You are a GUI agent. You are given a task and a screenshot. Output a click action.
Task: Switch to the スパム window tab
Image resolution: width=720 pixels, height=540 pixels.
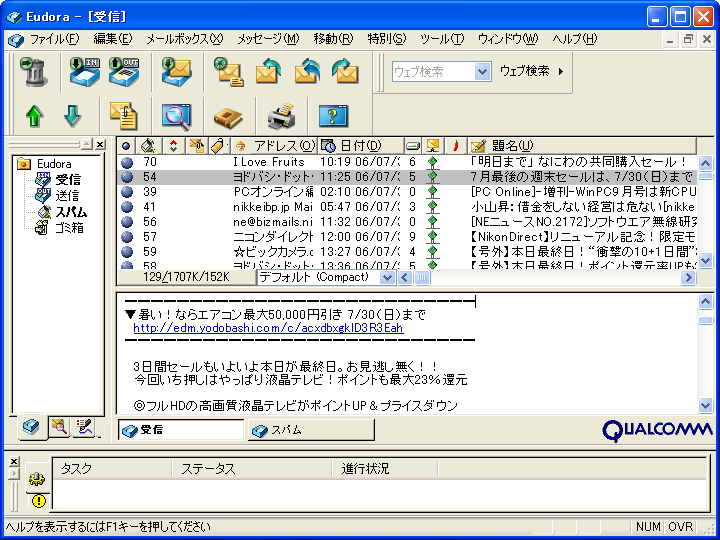(x=311, y=430)
